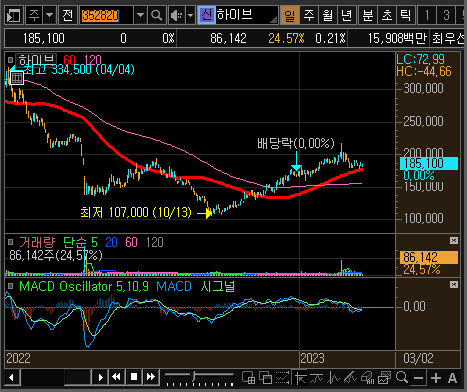The width and height of the screenshot is (467, 392).
Task: Click the scroll right arrow button
Action: click(100, 377)
